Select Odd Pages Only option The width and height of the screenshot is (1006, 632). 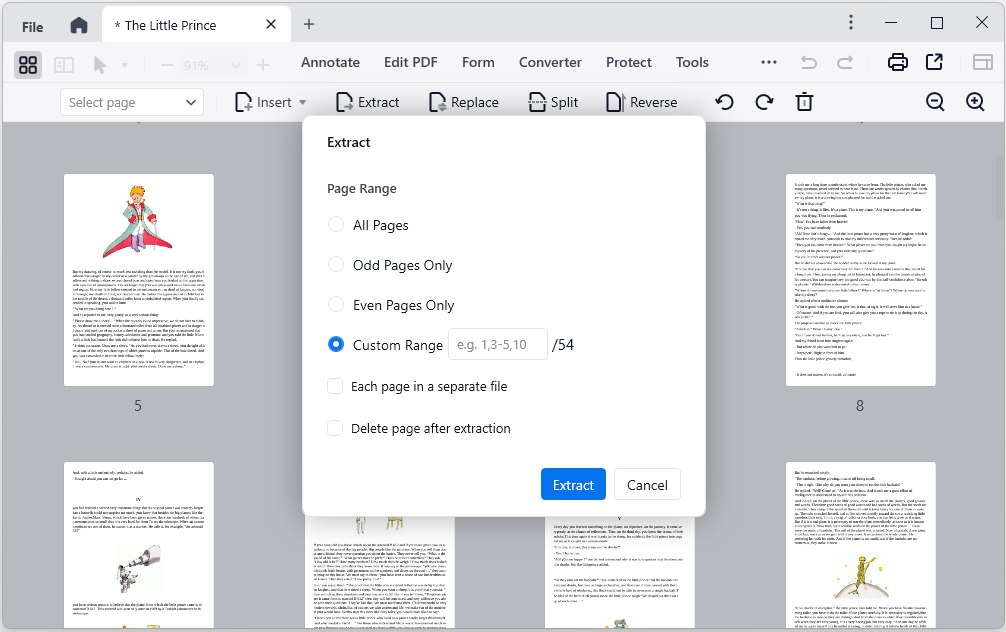point(337,265)
